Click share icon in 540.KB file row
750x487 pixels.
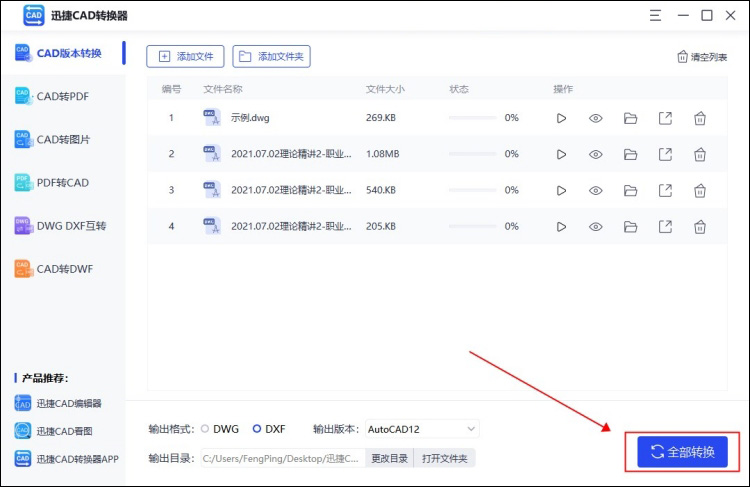[665, 191]
